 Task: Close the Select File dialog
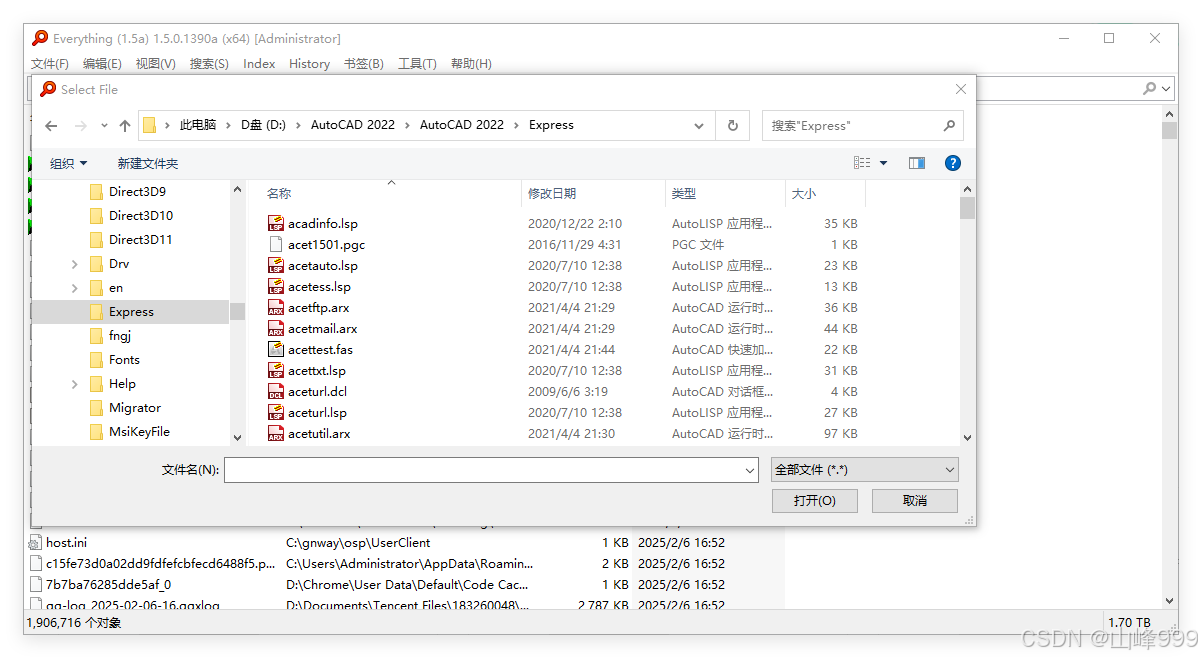point(960,89)
